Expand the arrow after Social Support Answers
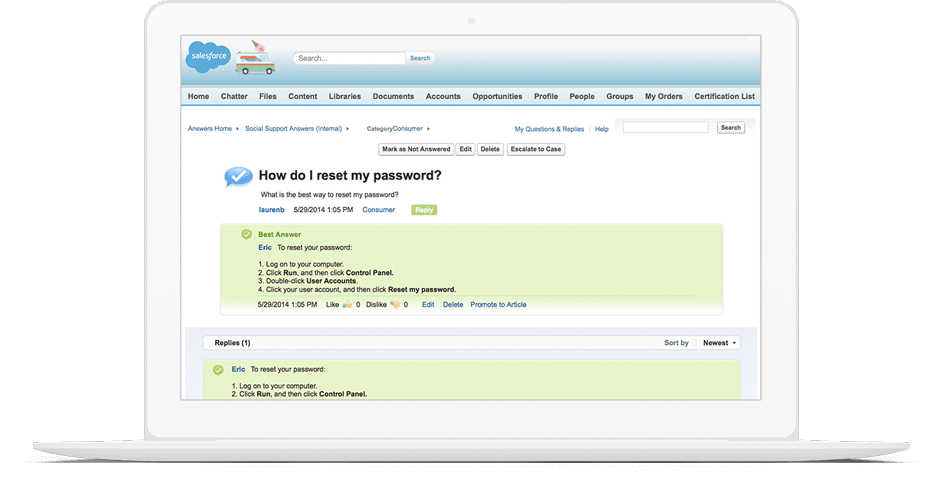Screen dimensions: 945x500 click(347, 129)
